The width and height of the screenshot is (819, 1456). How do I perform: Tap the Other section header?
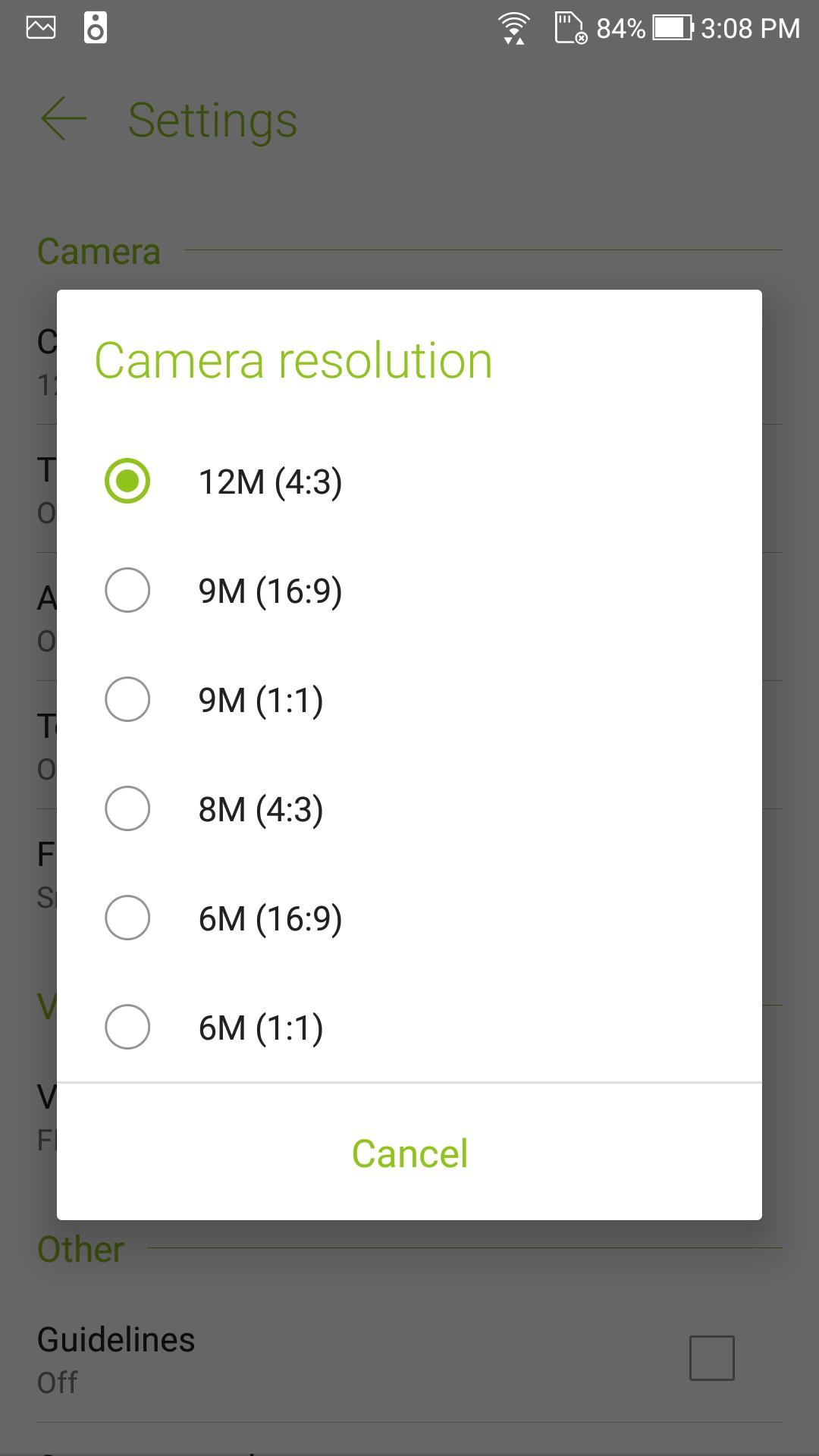coord(81,1249)
